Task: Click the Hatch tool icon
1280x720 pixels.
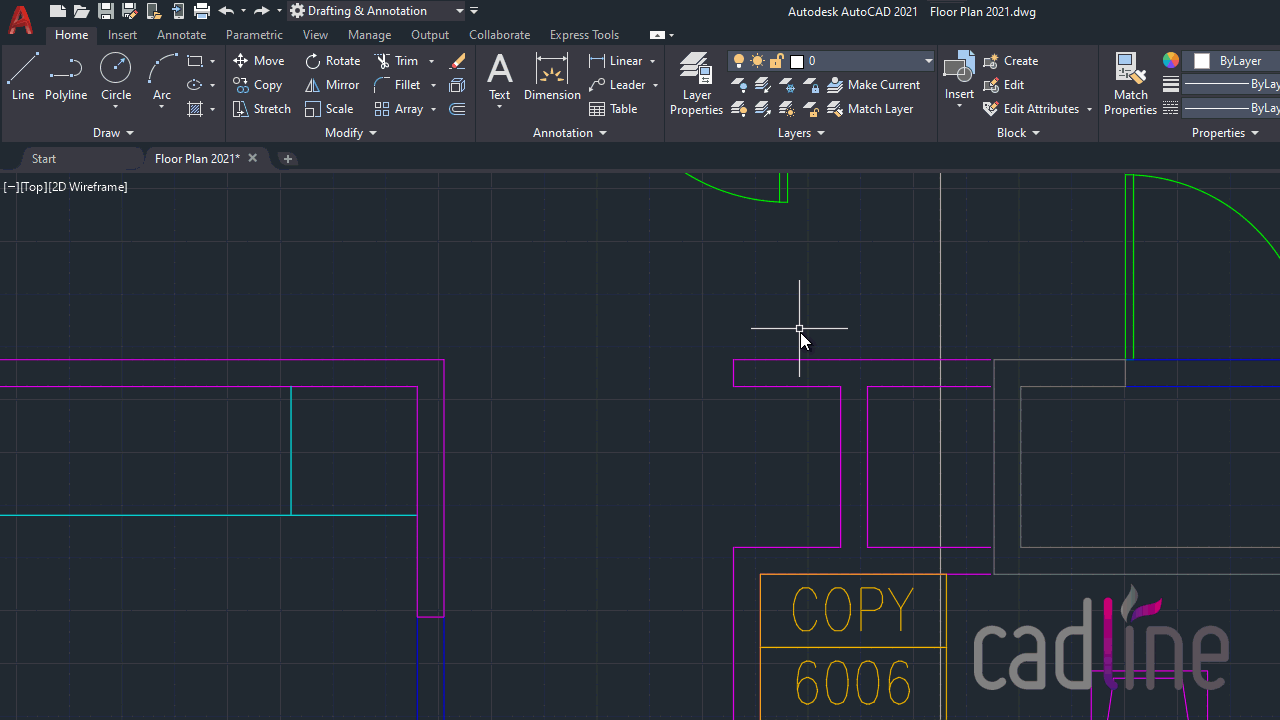Action: [x=195, y=109]
